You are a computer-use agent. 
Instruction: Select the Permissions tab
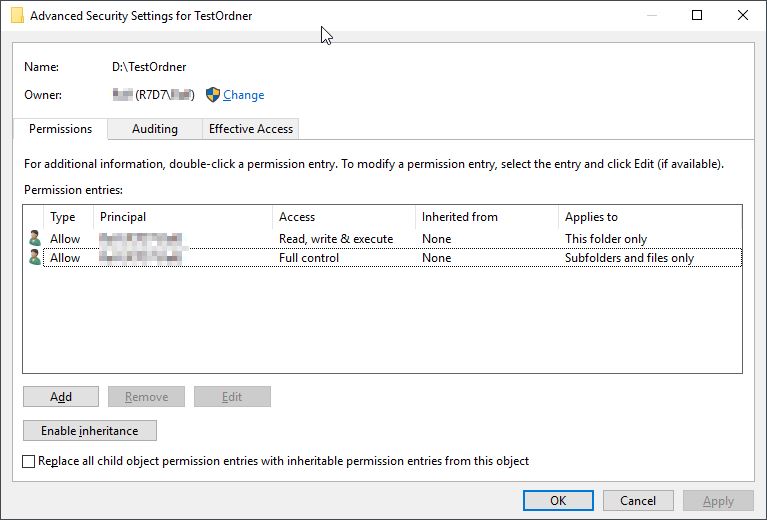coord(60,129)
